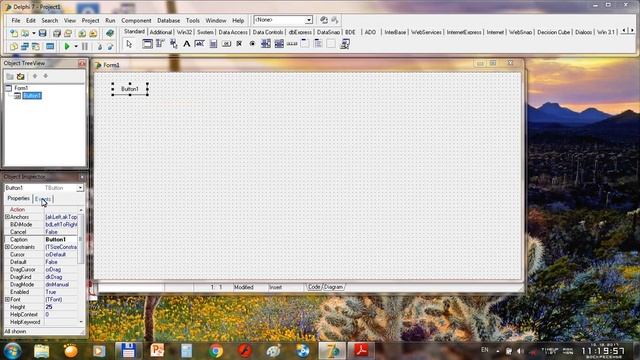Click the View Unit toolbar icon

[13, 46]
